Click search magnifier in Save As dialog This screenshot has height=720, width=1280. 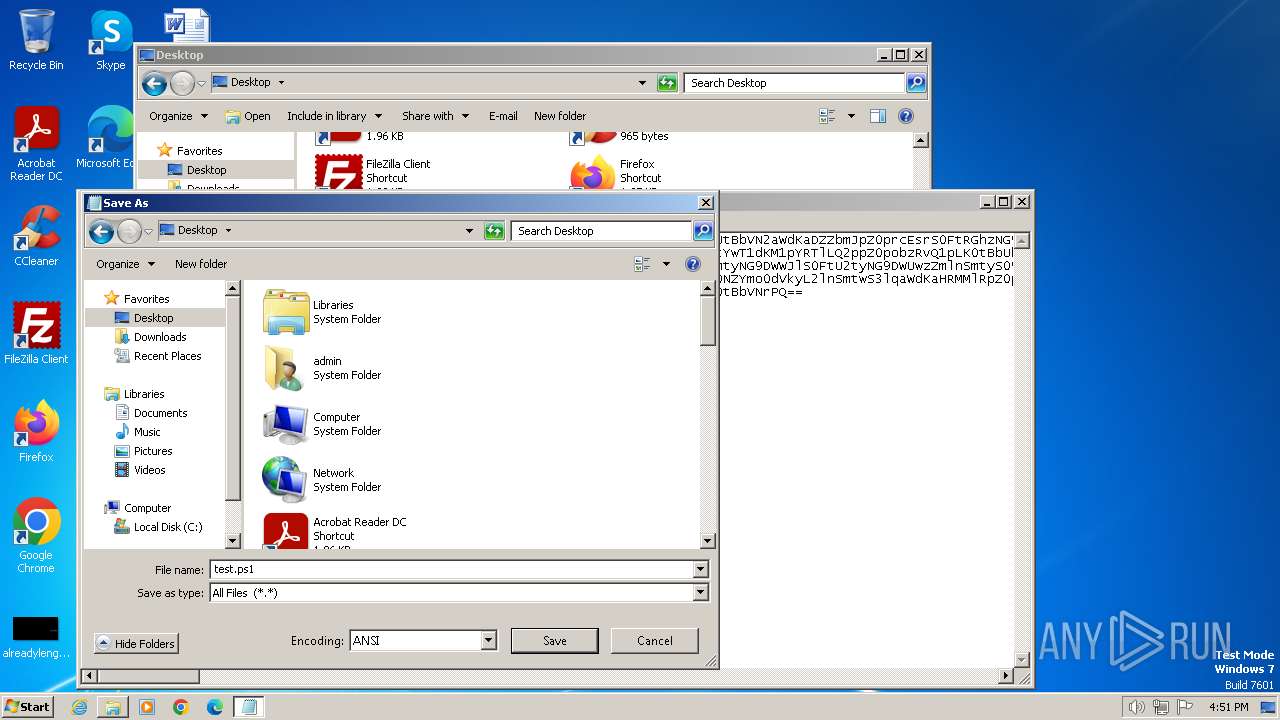pos(703,231)
